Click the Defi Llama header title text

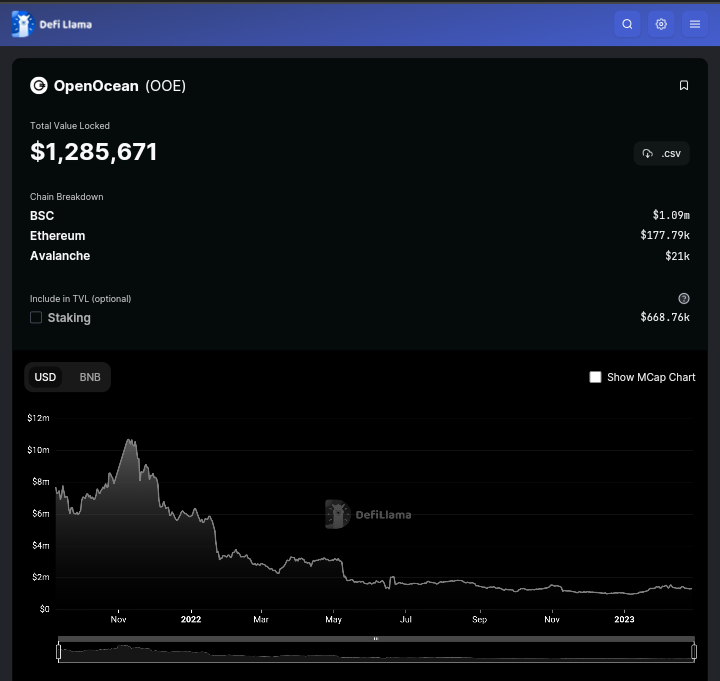pos(66,25)
